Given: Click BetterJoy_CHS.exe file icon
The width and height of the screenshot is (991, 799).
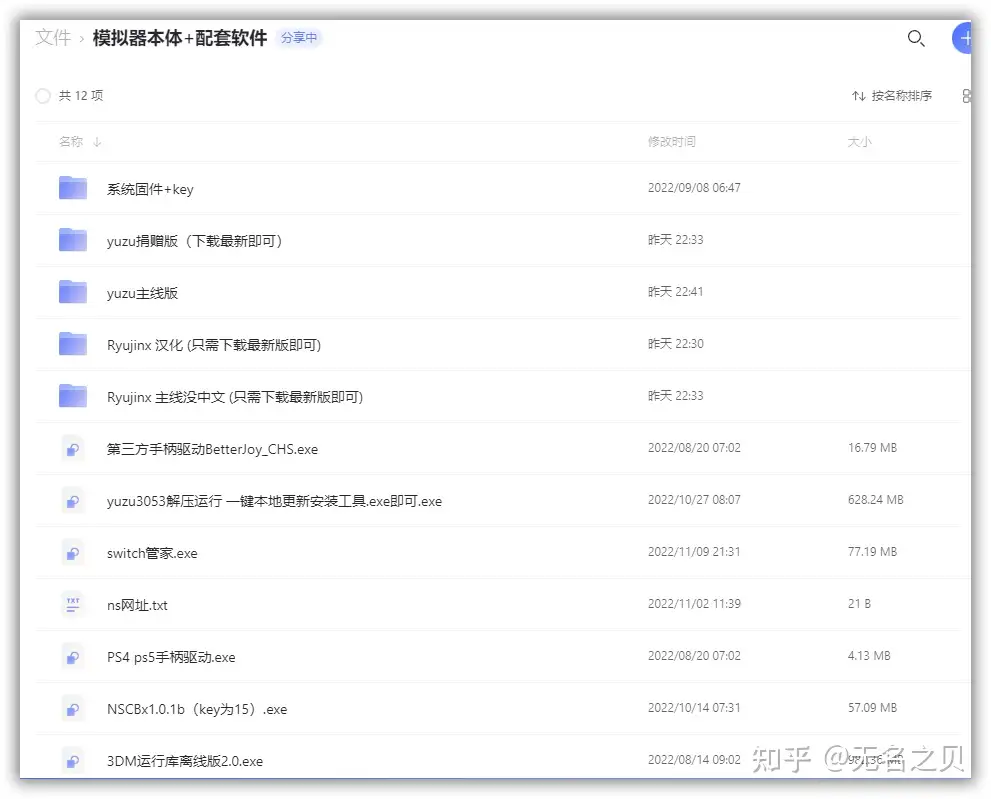Looking at the screenshot, I should click(x=73, y=448).
